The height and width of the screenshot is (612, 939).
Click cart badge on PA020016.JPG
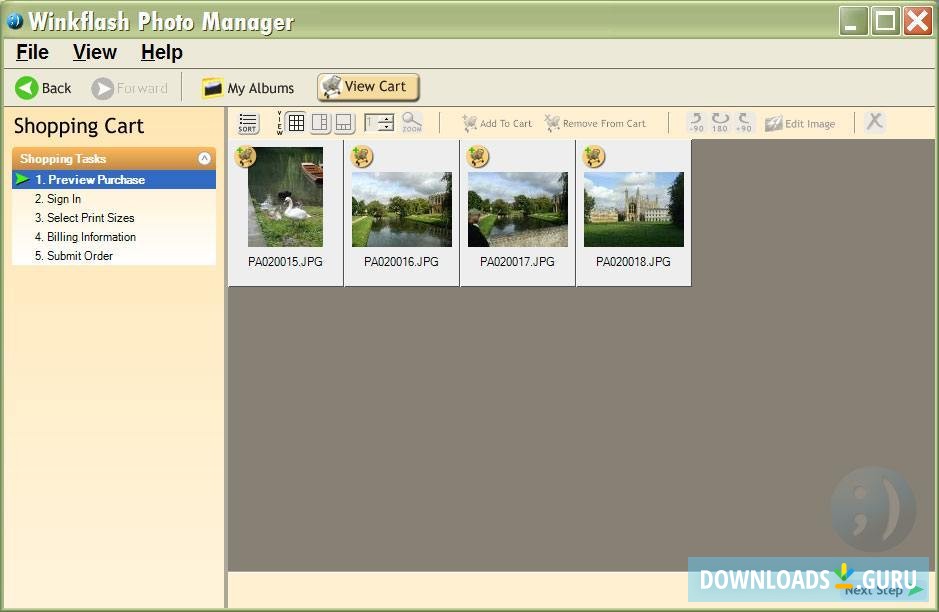coord(362,156)
